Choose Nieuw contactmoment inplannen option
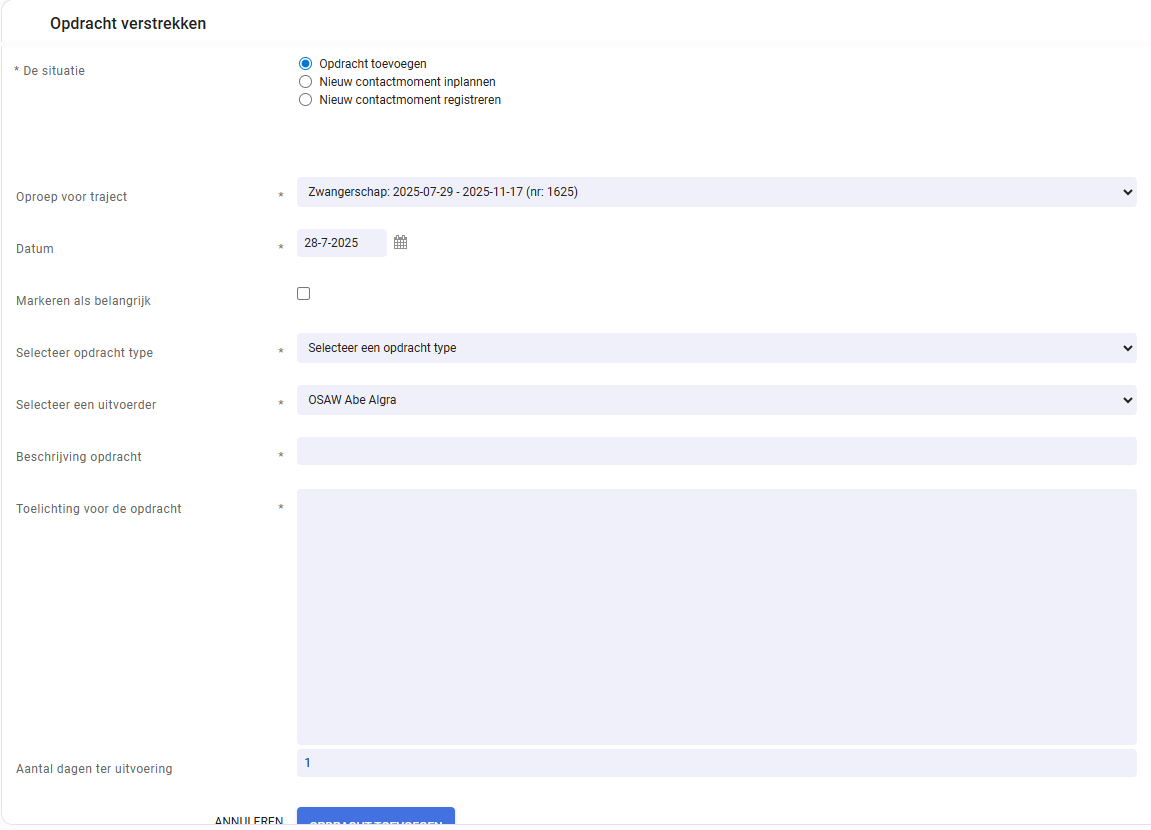Viewport: 1151px width, 830px height. click(305, 81)
